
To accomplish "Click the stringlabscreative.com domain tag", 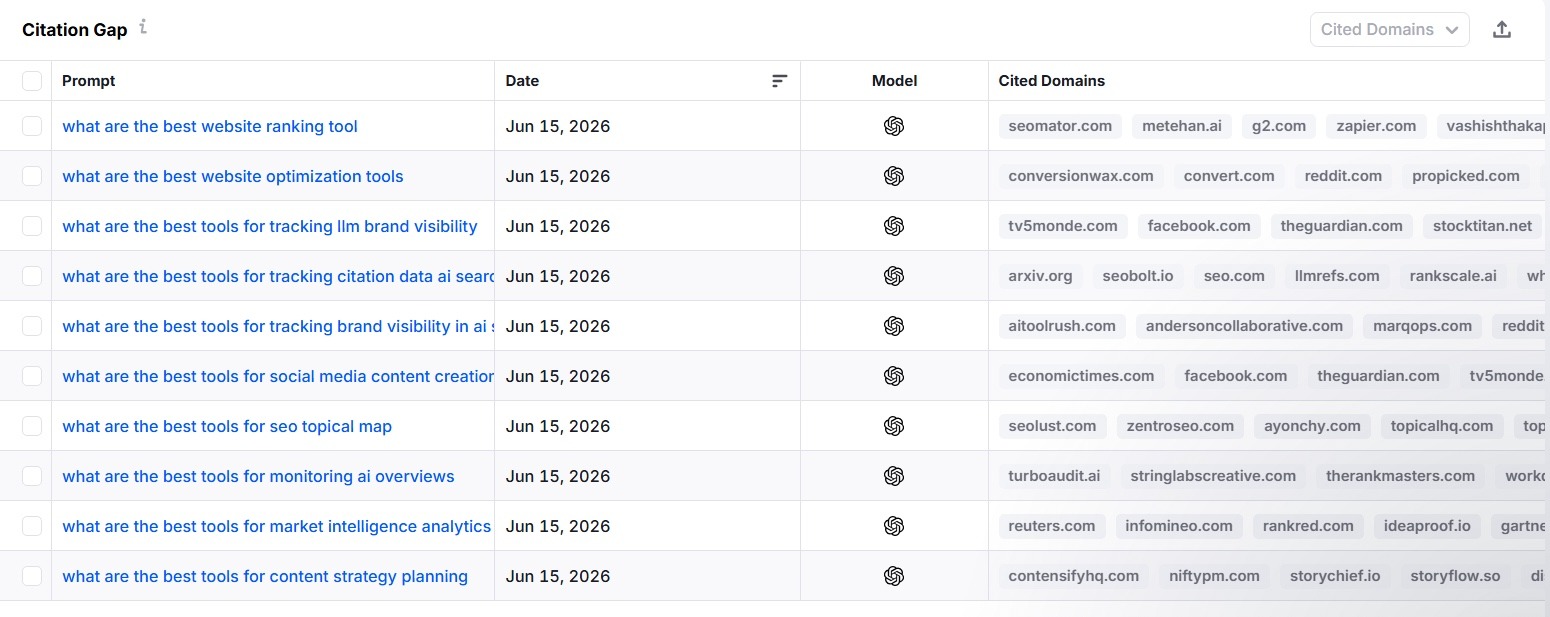I will 1213,476.
